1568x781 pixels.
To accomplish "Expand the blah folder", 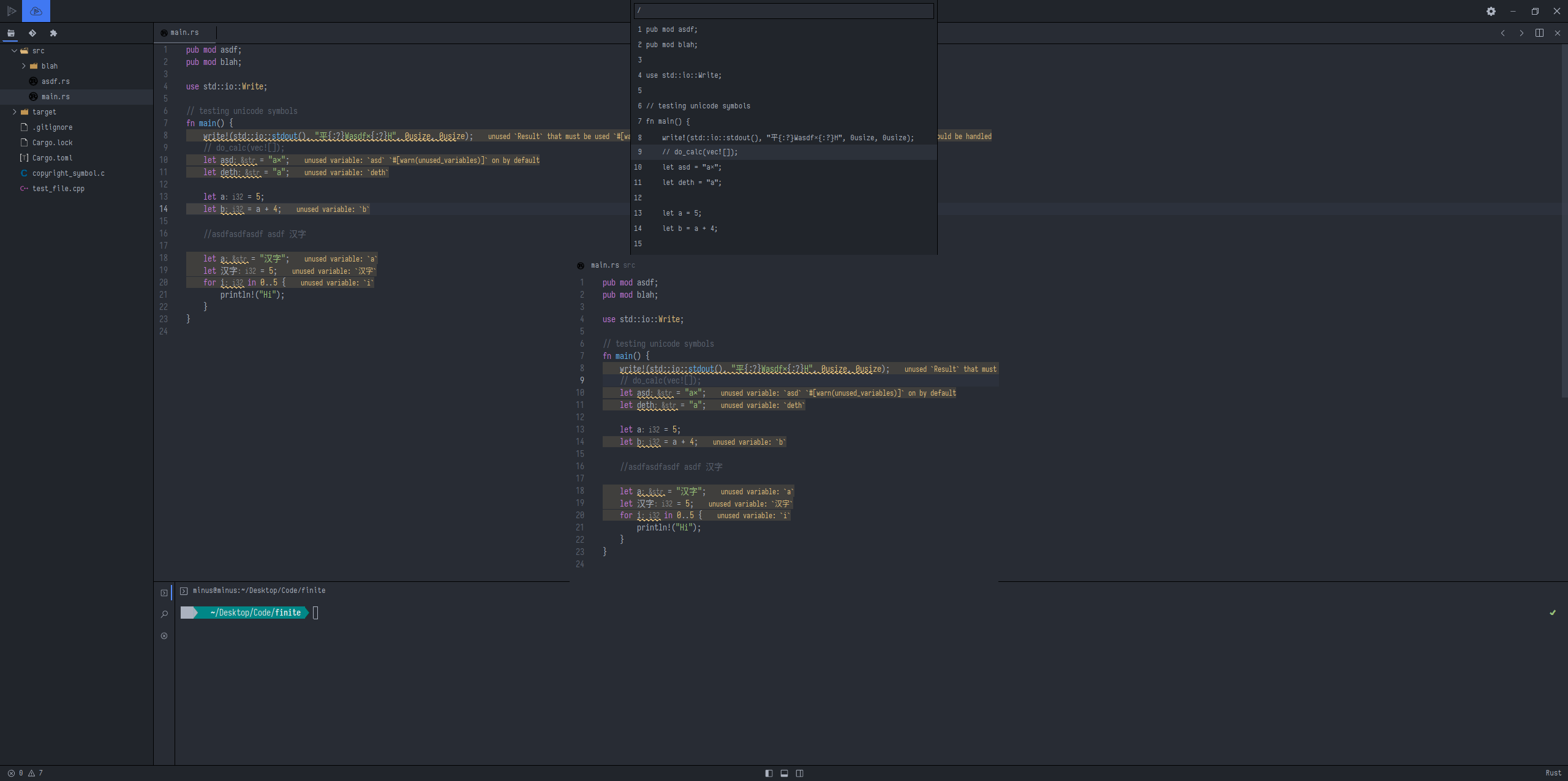I will point(24,66).
